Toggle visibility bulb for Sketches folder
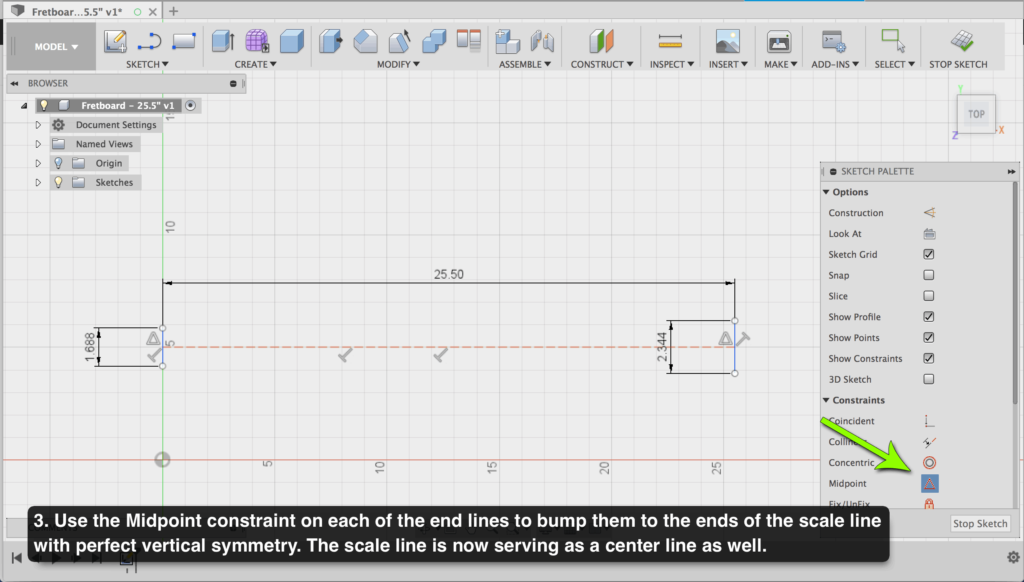The height and width of the screenshot is (582, 1024). pyautogui.click(x=58, y=182)
